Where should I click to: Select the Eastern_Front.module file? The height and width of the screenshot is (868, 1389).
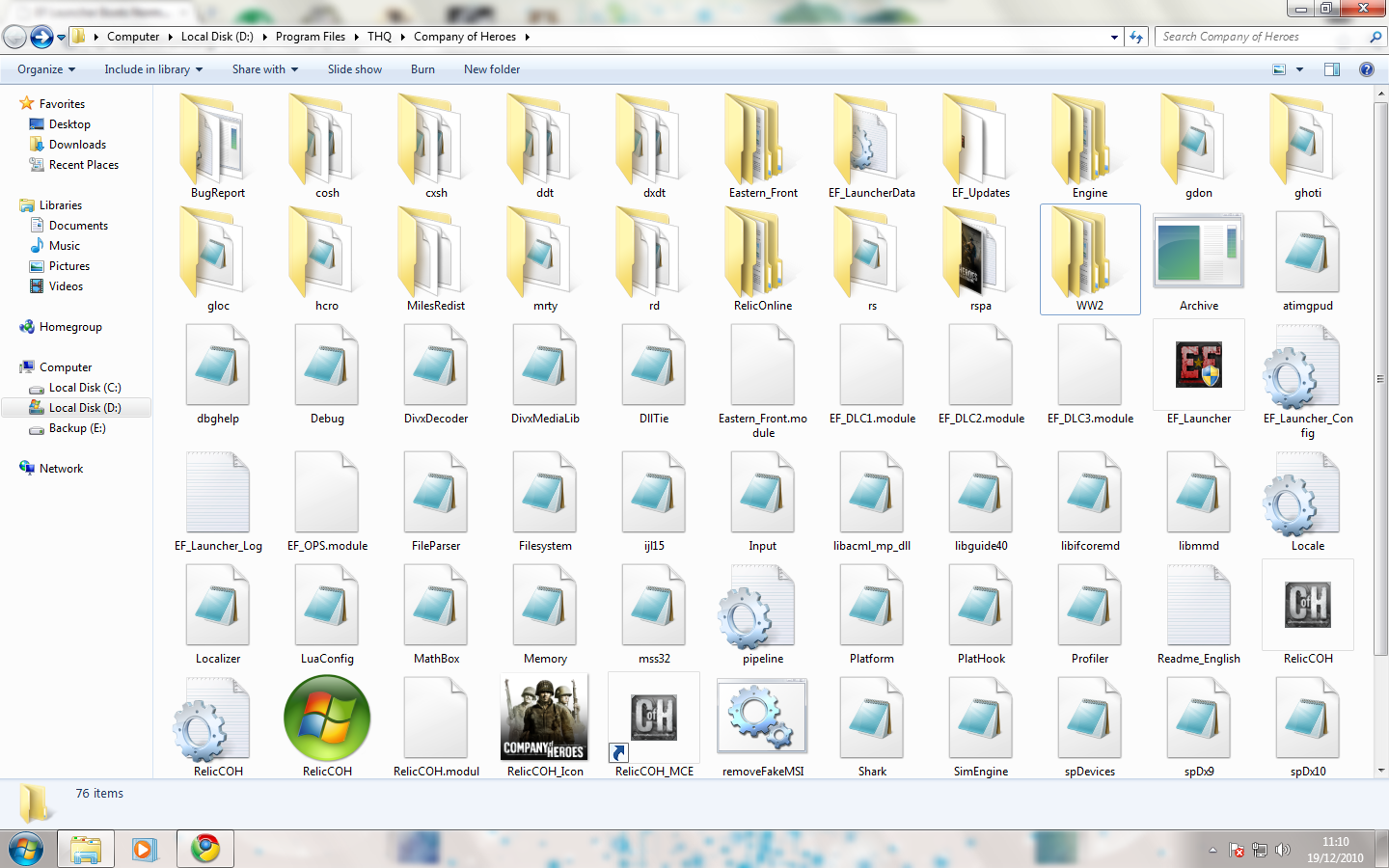[763, 380]
